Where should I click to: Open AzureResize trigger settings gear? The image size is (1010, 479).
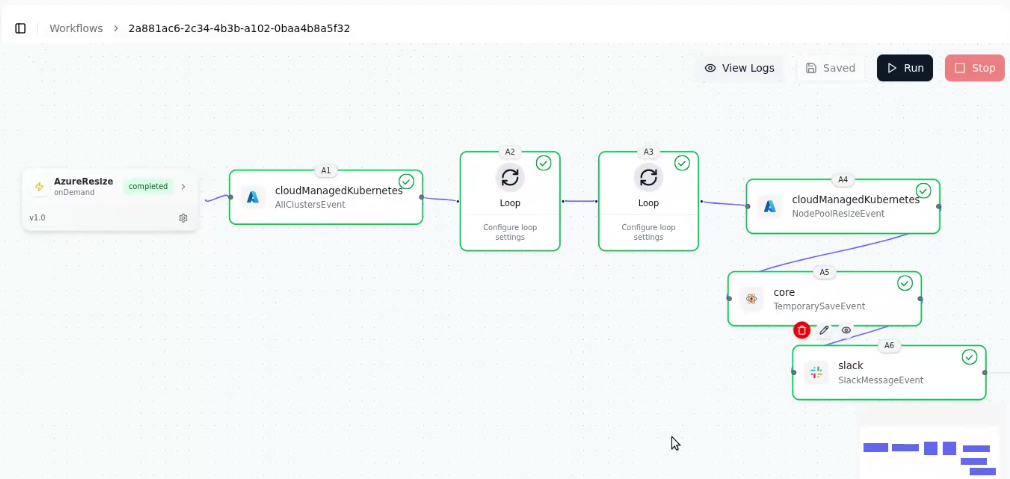[x=183, y=218]
